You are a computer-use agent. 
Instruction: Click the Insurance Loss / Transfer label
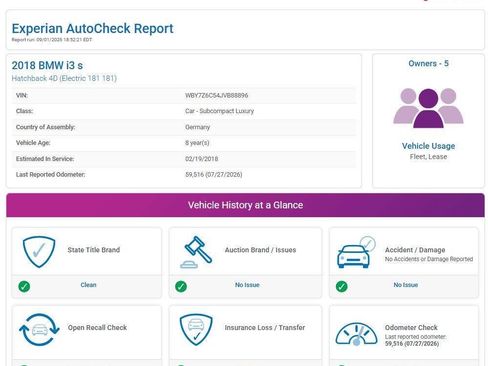pos(265,328)
